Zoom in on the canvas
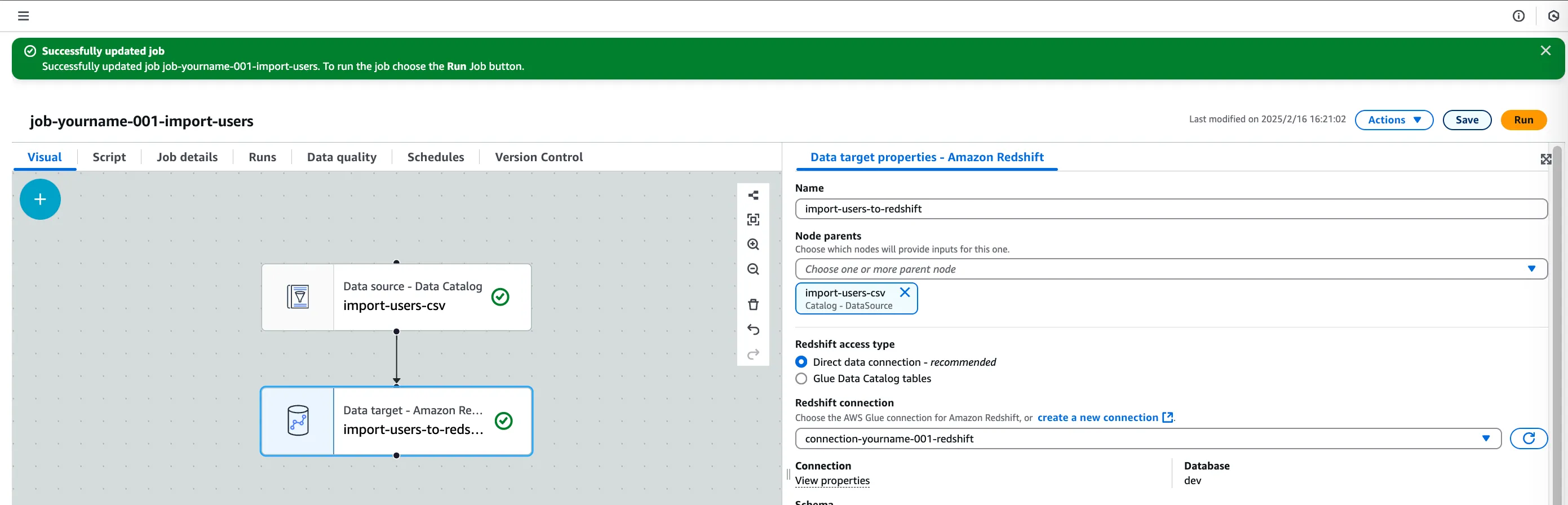The height and width of the screenshot is (505, 1568). (753, 245)
